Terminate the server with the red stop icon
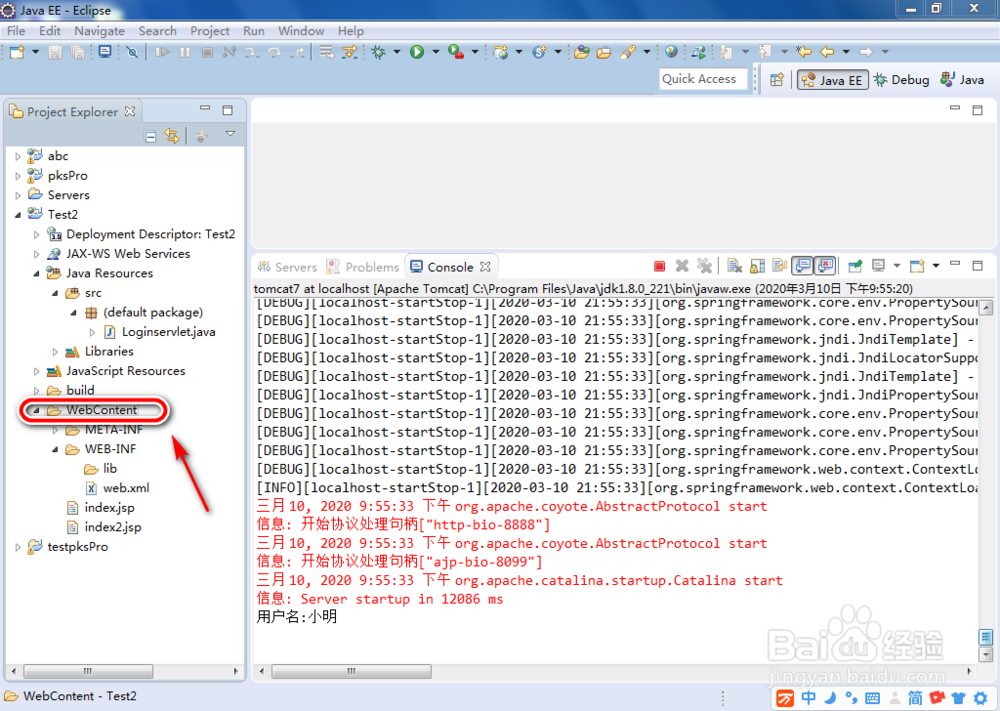Viewport: 1000px width, 711px height. pos(659,266)
